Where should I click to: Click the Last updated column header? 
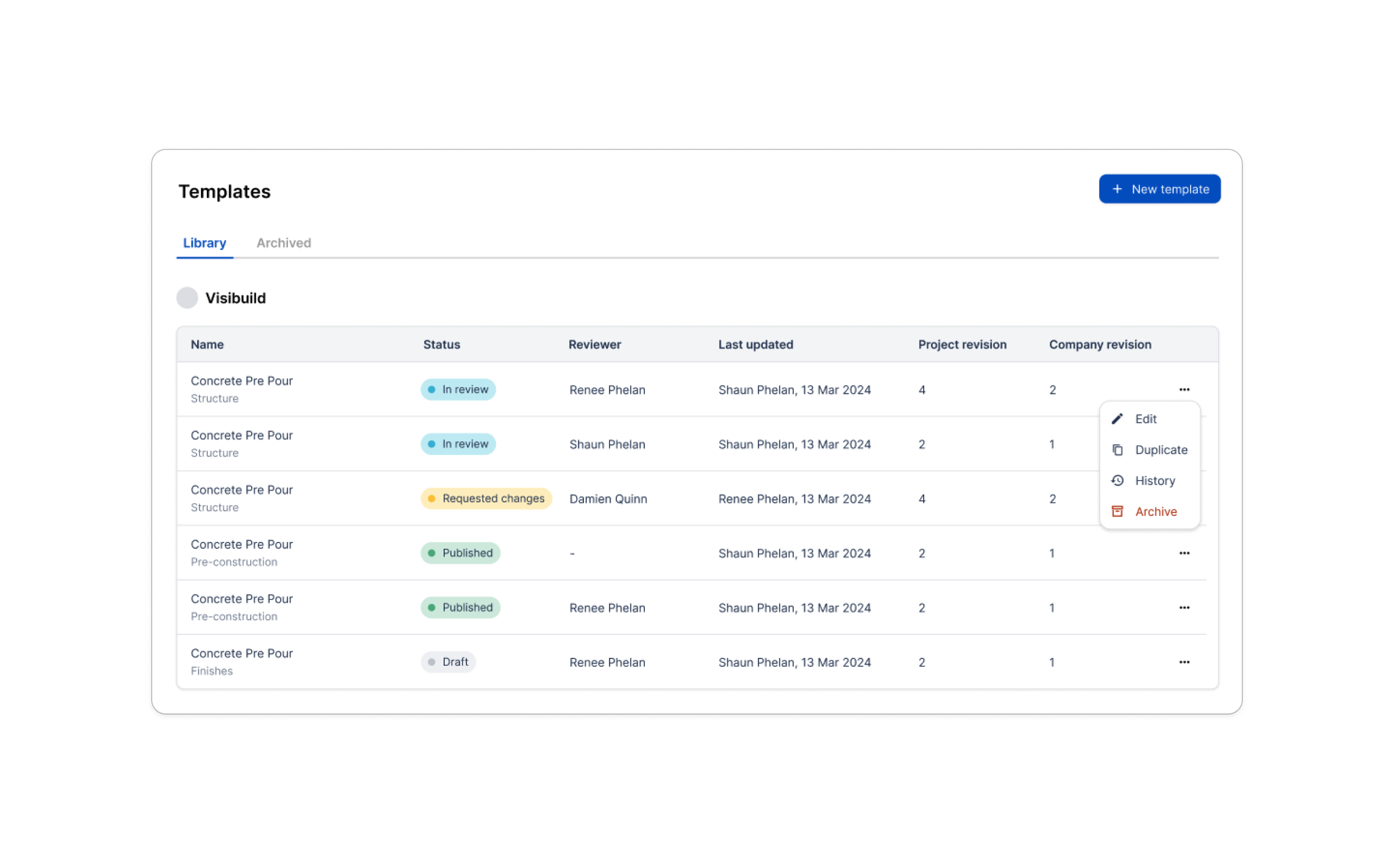[756, 344]
